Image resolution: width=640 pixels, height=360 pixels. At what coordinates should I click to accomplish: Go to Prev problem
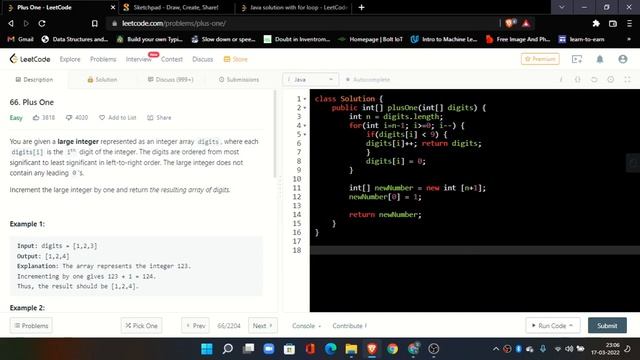tap(195, 326)
